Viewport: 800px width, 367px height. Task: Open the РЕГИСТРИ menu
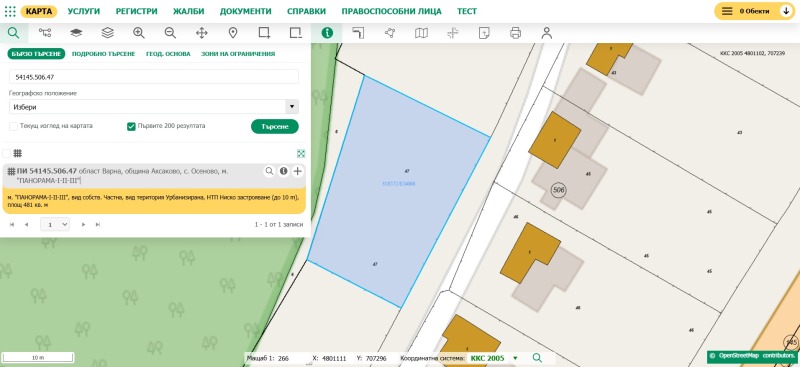click(136, 11)
